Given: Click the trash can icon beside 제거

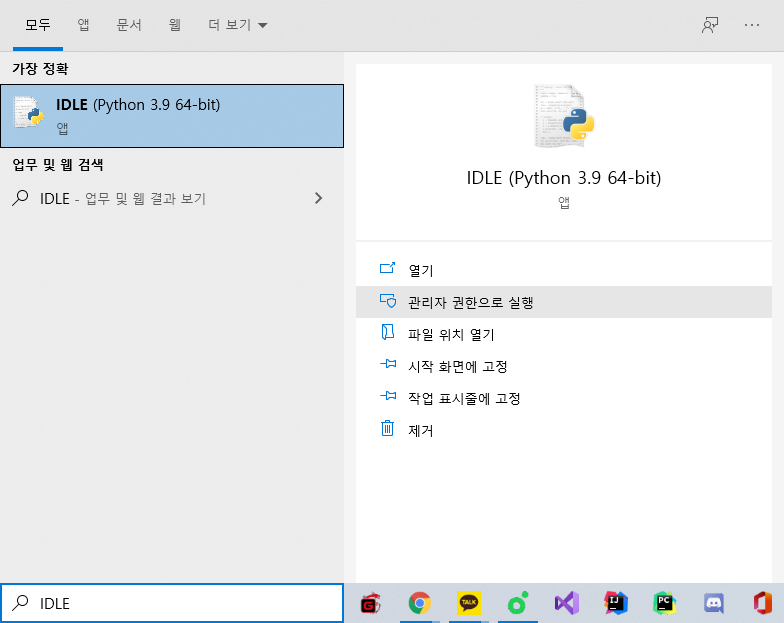Looking at the screenshot, I should [388, 428].
